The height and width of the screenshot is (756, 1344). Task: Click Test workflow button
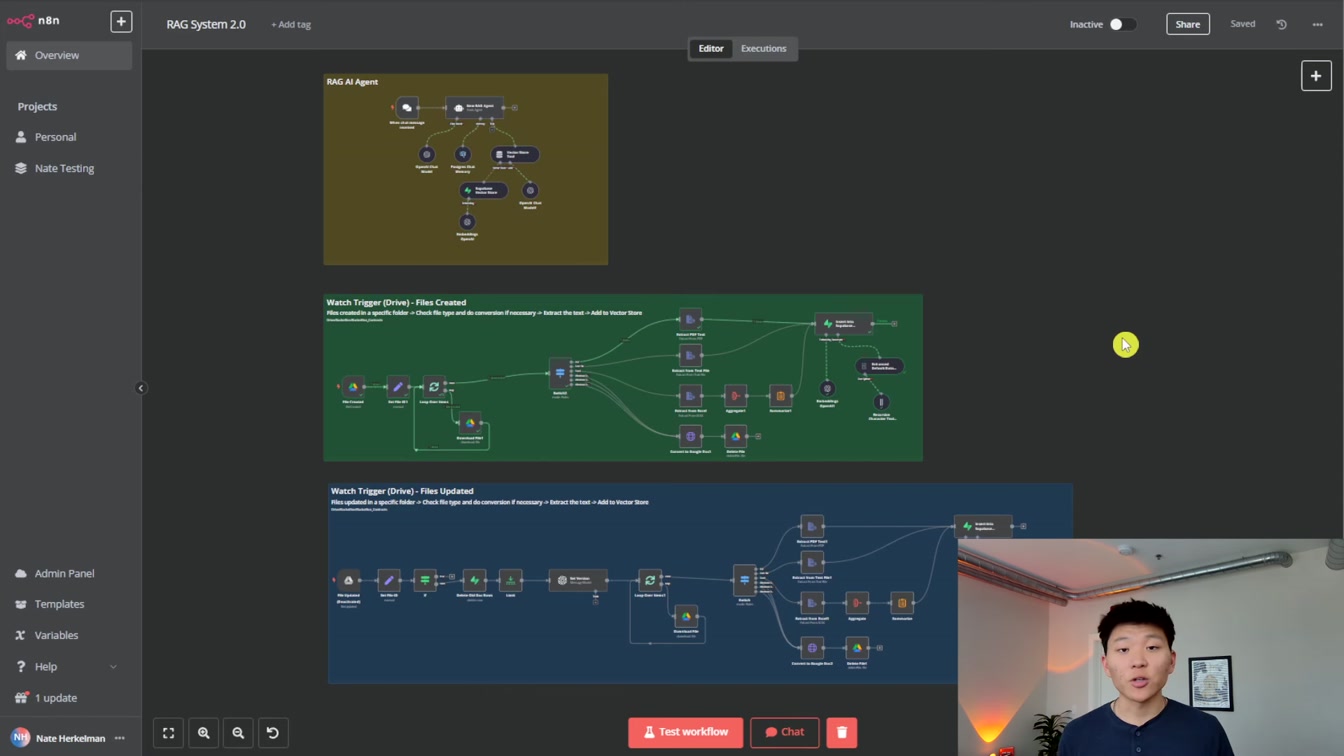(685, 732)
